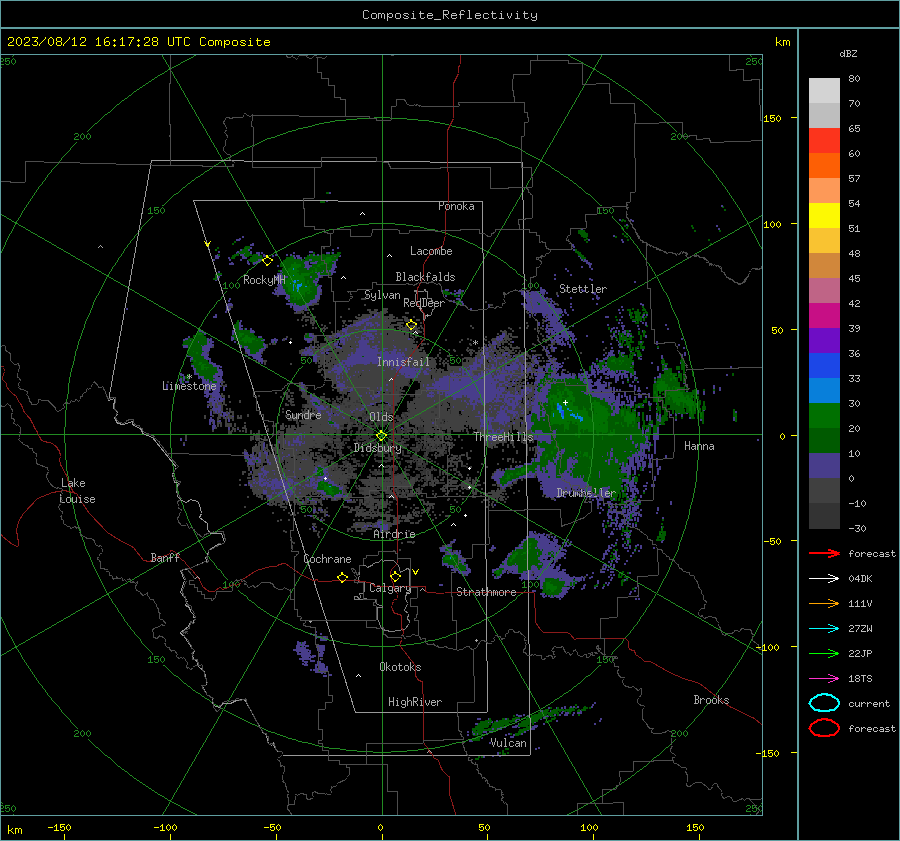Screen dimensions: 900x841
Task: Click the Stettler city label
Action: tap(583, 289)
